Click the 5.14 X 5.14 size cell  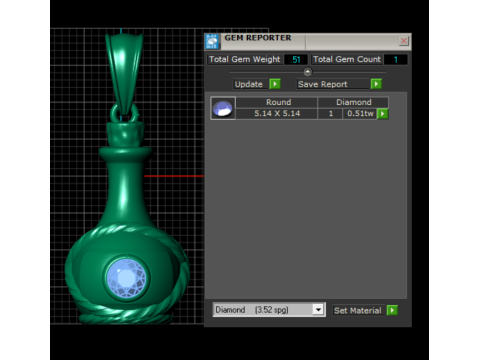pyautogui.click(x=277, y=114)
